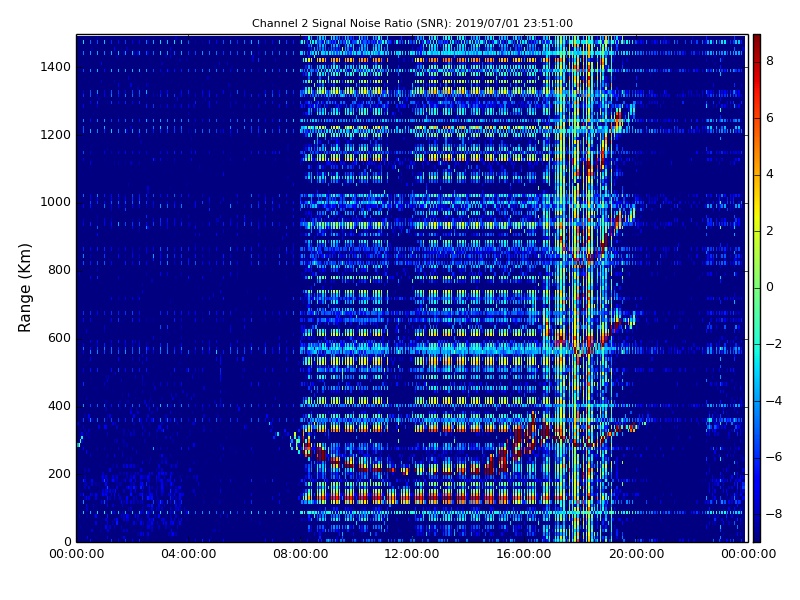Click the colorbar label 8
The image size is (800, 600).
tap(770, 61)
